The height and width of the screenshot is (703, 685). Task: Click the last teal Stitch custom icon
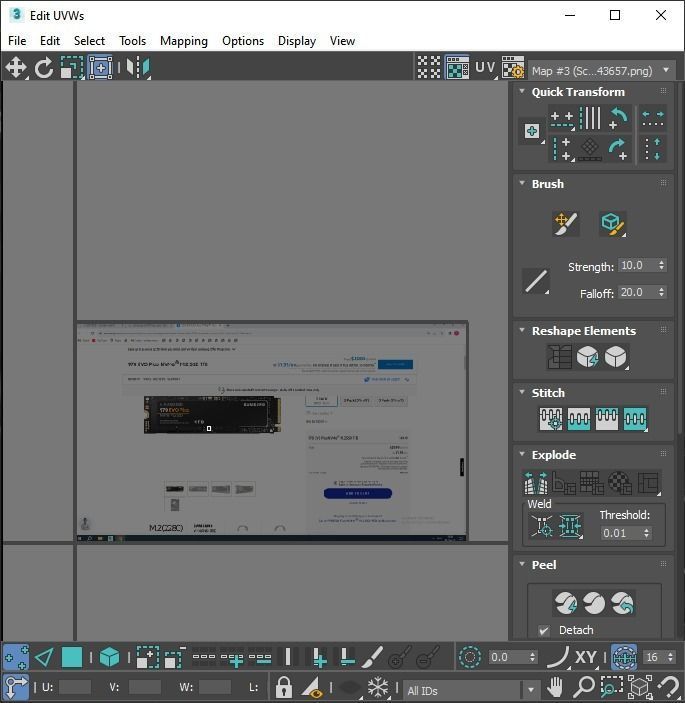point(635,419)
